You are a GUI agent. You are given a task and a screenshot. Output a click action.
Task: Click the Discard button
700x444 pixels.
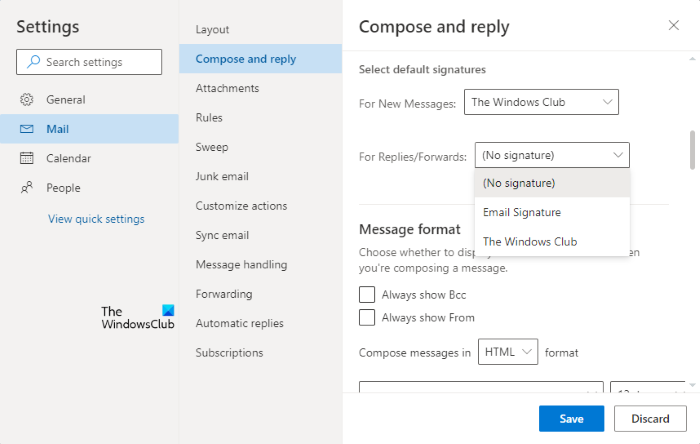(x=650, y=419)
